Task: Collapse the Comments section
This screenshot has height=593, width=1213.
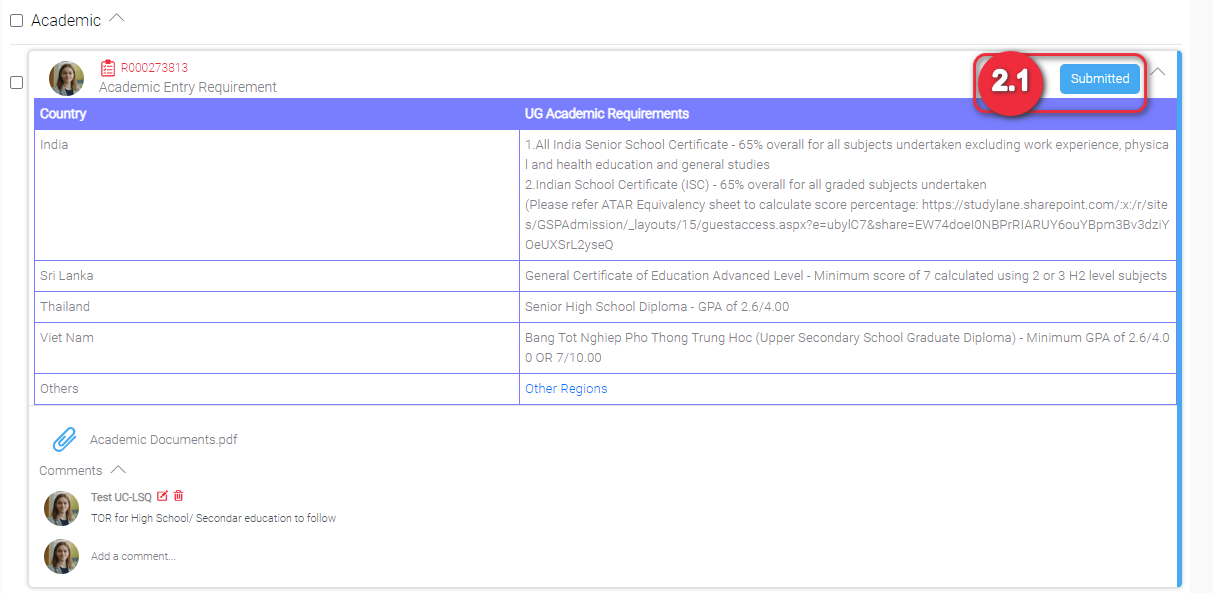Action: [118, 470]
